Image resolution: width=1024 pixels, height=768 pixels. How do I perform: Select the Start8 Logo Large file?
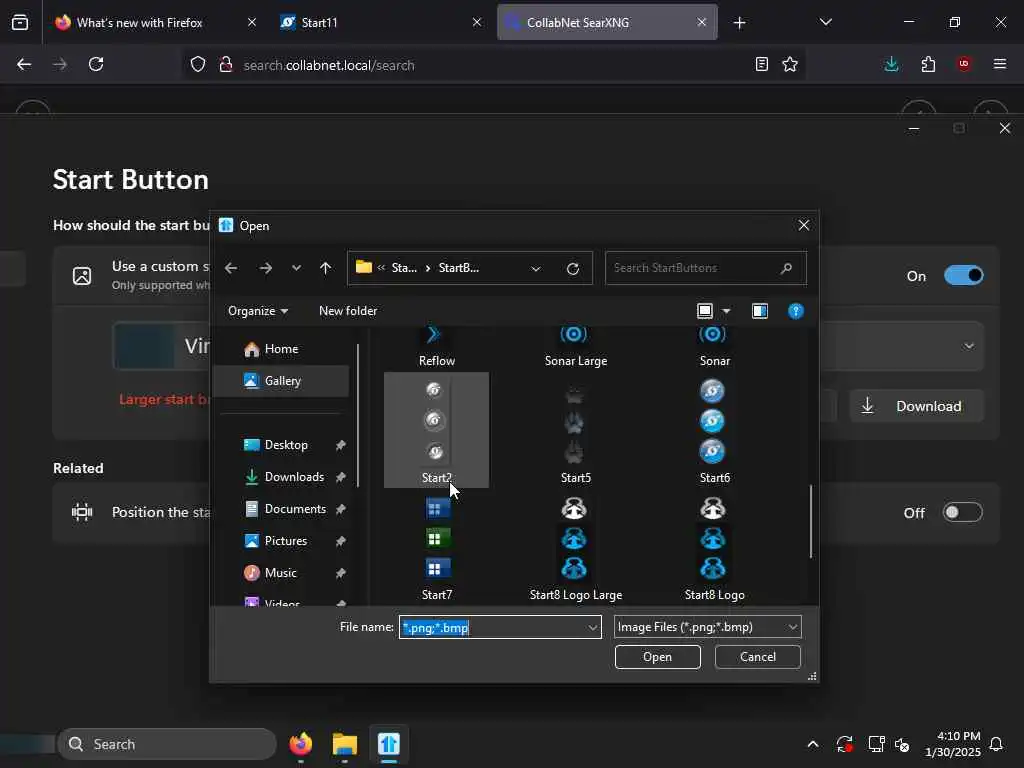[575, 547]
